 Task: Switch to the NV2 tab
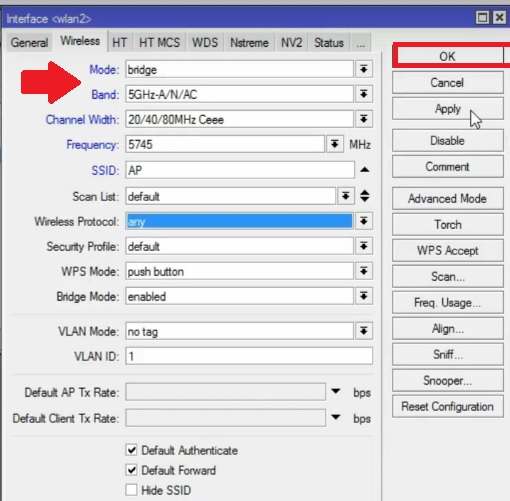[291, 42]
